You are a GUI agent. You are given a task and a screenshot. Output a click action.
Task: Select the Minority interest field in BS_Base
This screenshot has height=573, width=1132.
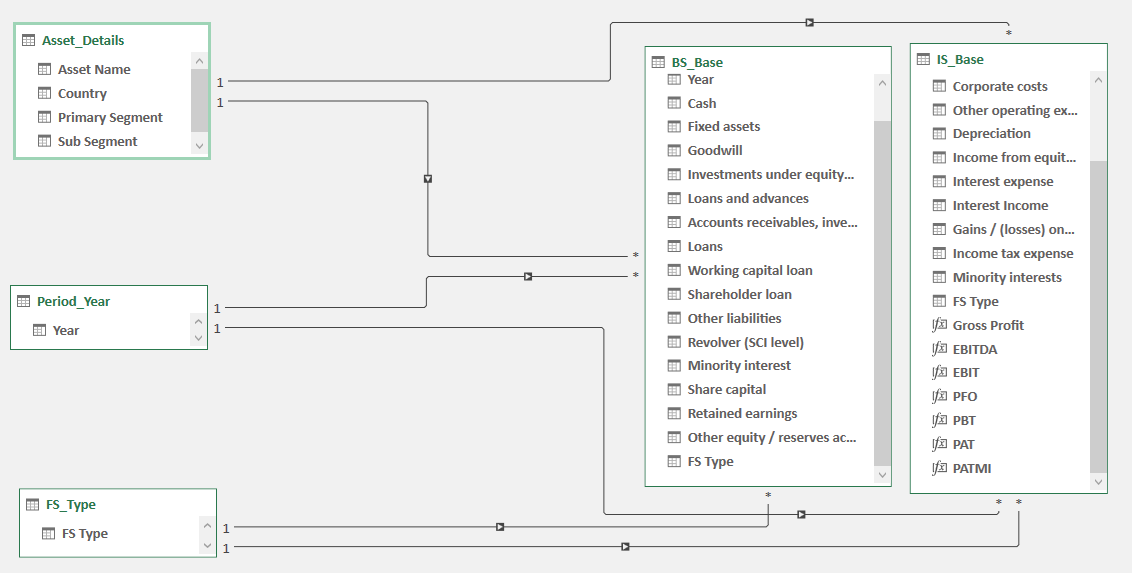coord(739,365)
